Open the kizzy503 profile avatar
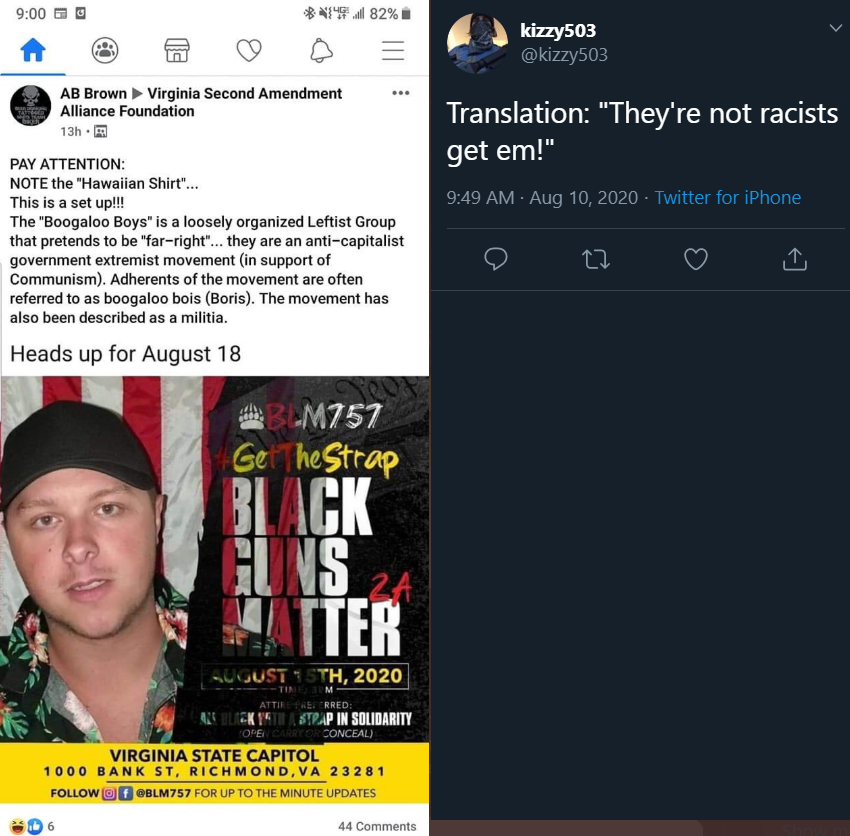Image resolution: width=850 pixels, height=836 pixels. click(x=477, y=43)
